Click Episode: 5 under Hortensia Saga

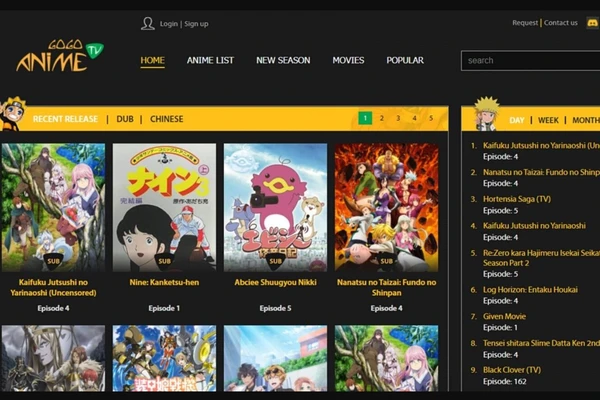[x=500, y=211]
